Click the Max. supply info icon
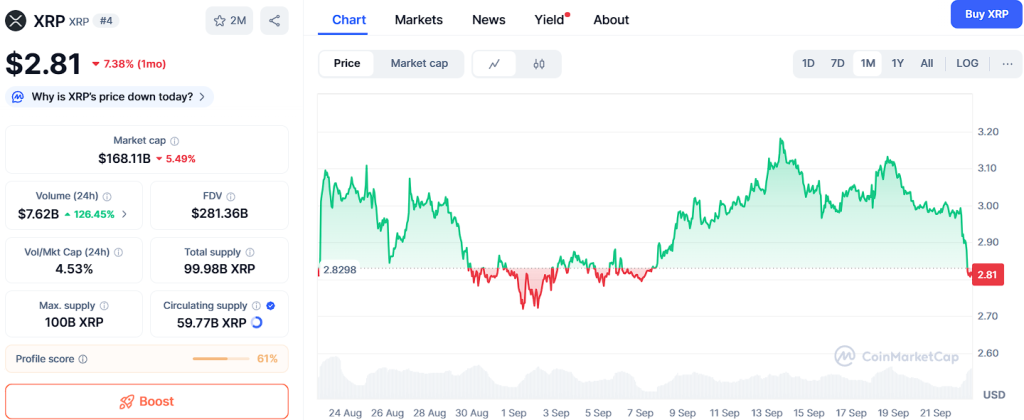1024x420 pixels. point(105,305)
